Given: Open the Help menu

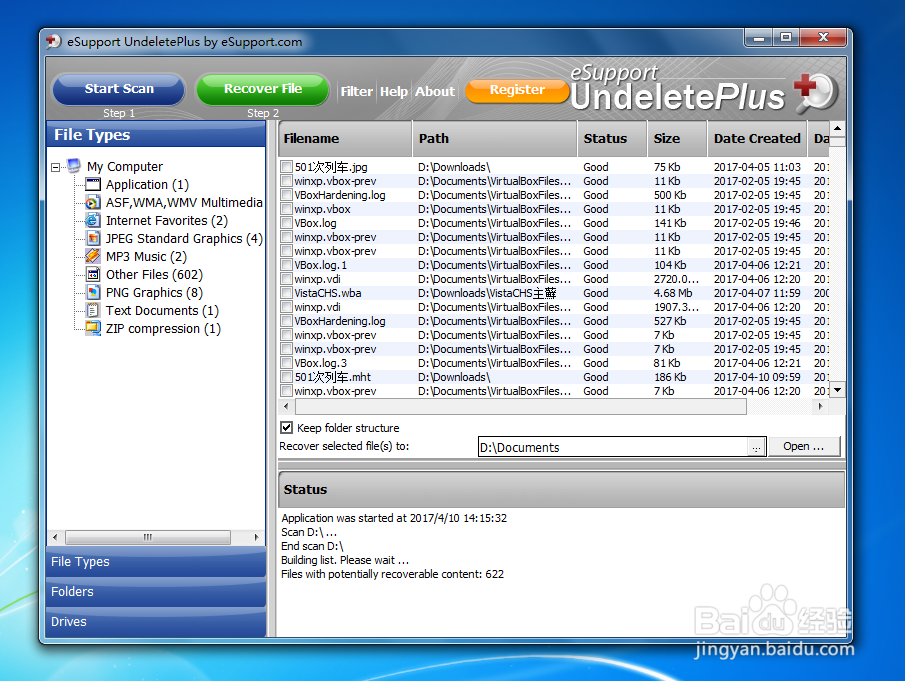Looking at the screenshot, I should [x=394, y=91].
